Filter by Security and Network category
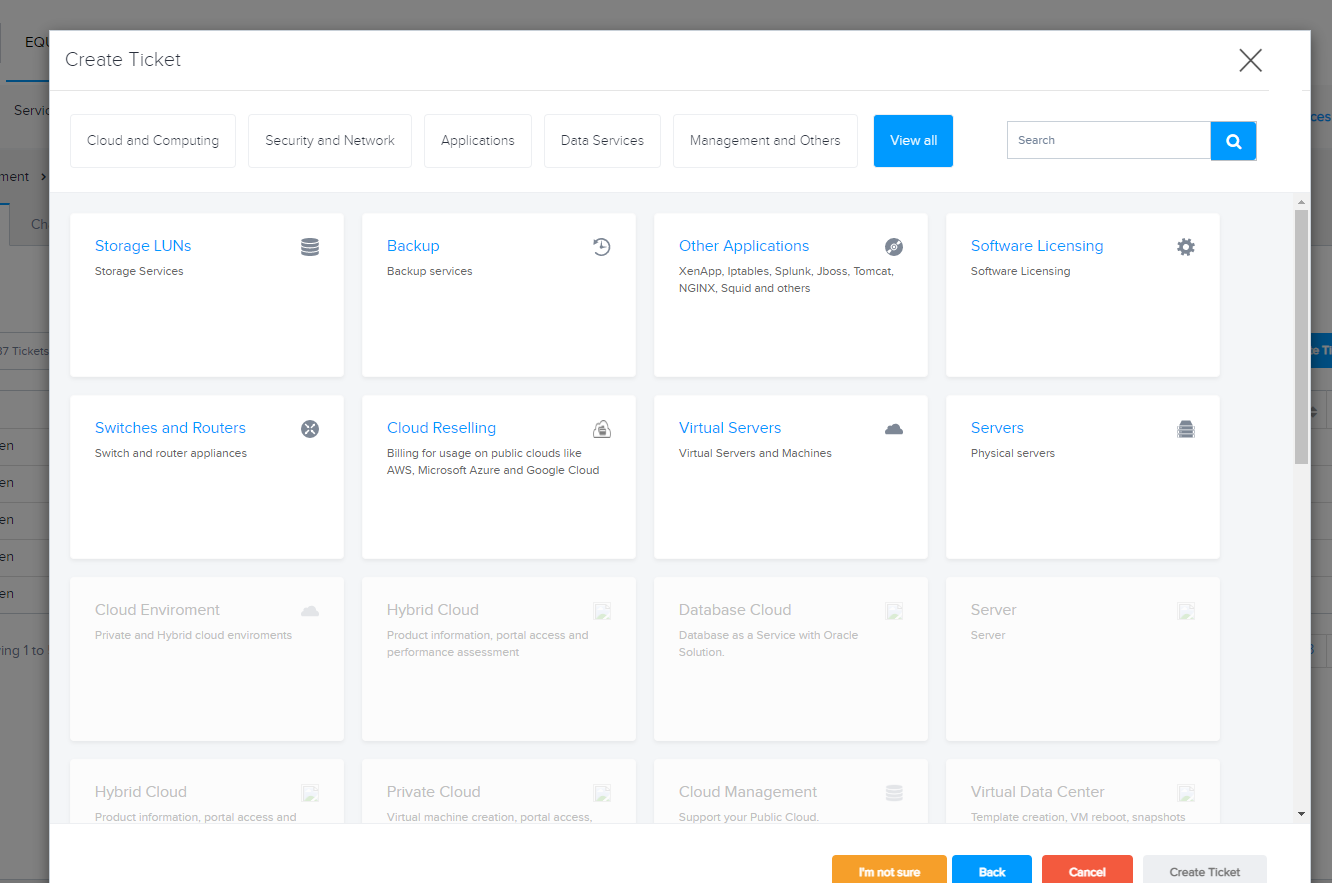1332x883 pixels. 330,141
